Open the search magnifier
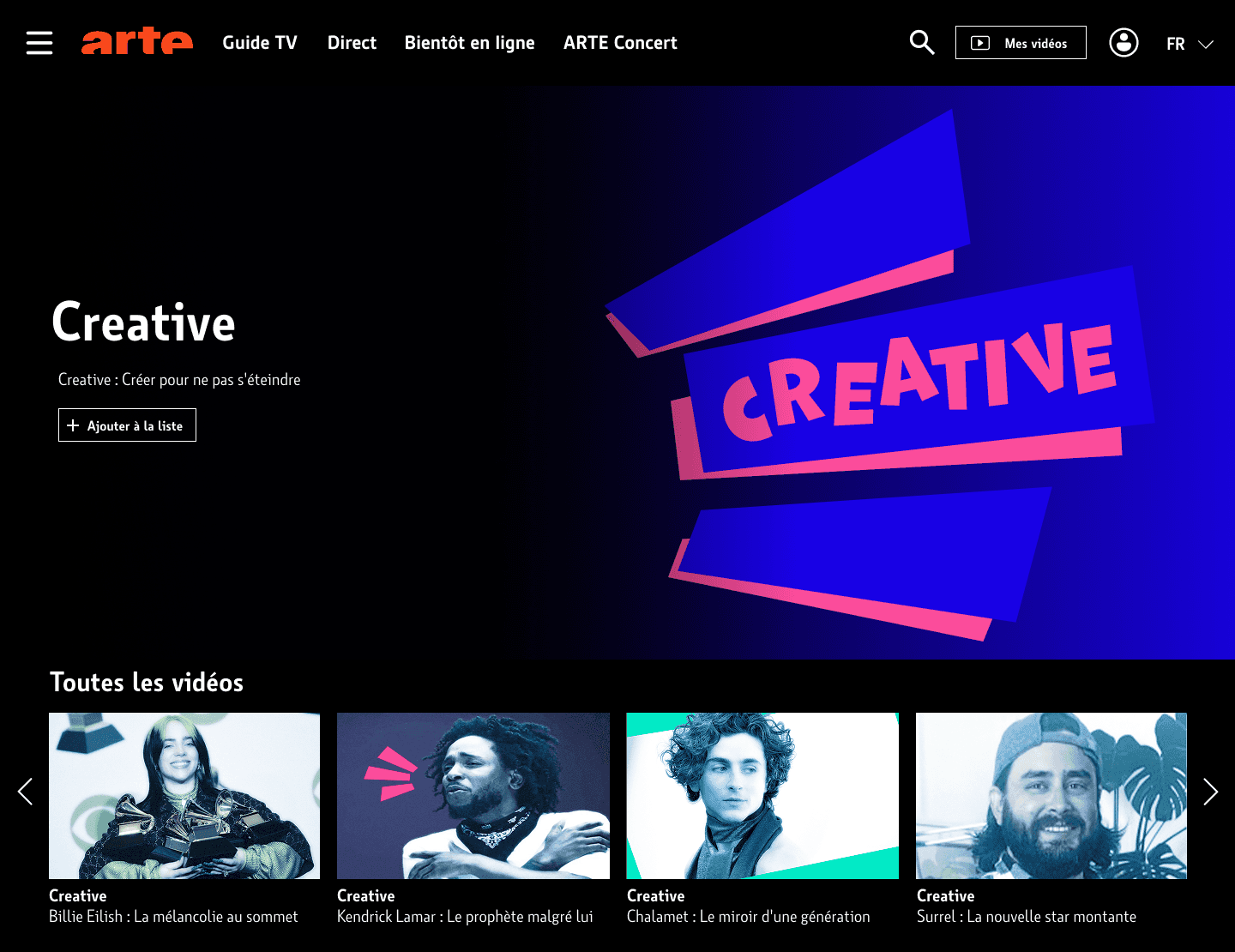1235x952 pixels. (922, 42)
